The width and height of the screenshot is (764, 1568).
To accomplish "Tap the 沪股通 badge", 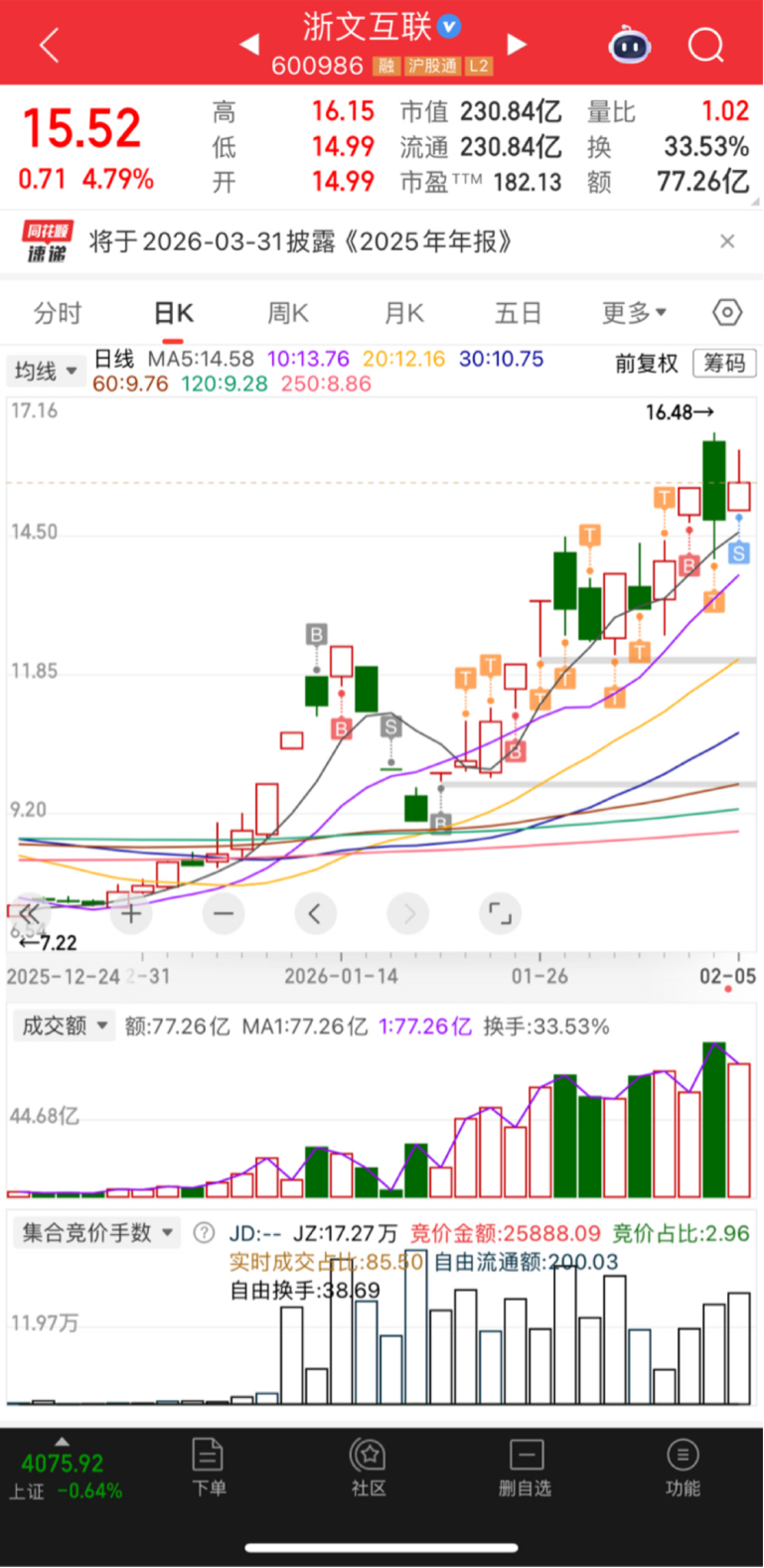I will (432, 67).
